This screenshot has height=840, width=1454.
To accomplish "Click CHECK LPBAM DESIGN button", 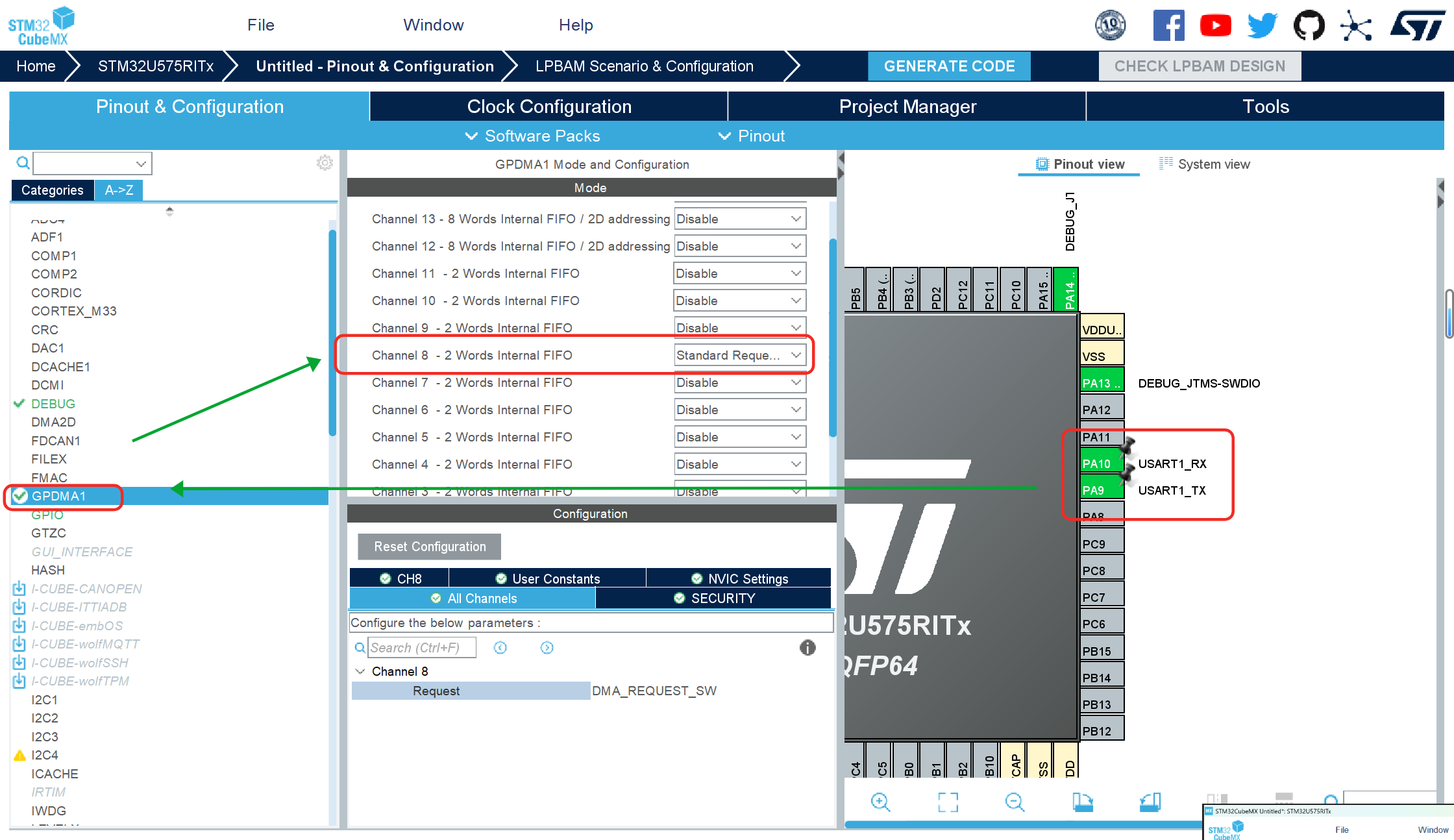I will coord(1200,66).
